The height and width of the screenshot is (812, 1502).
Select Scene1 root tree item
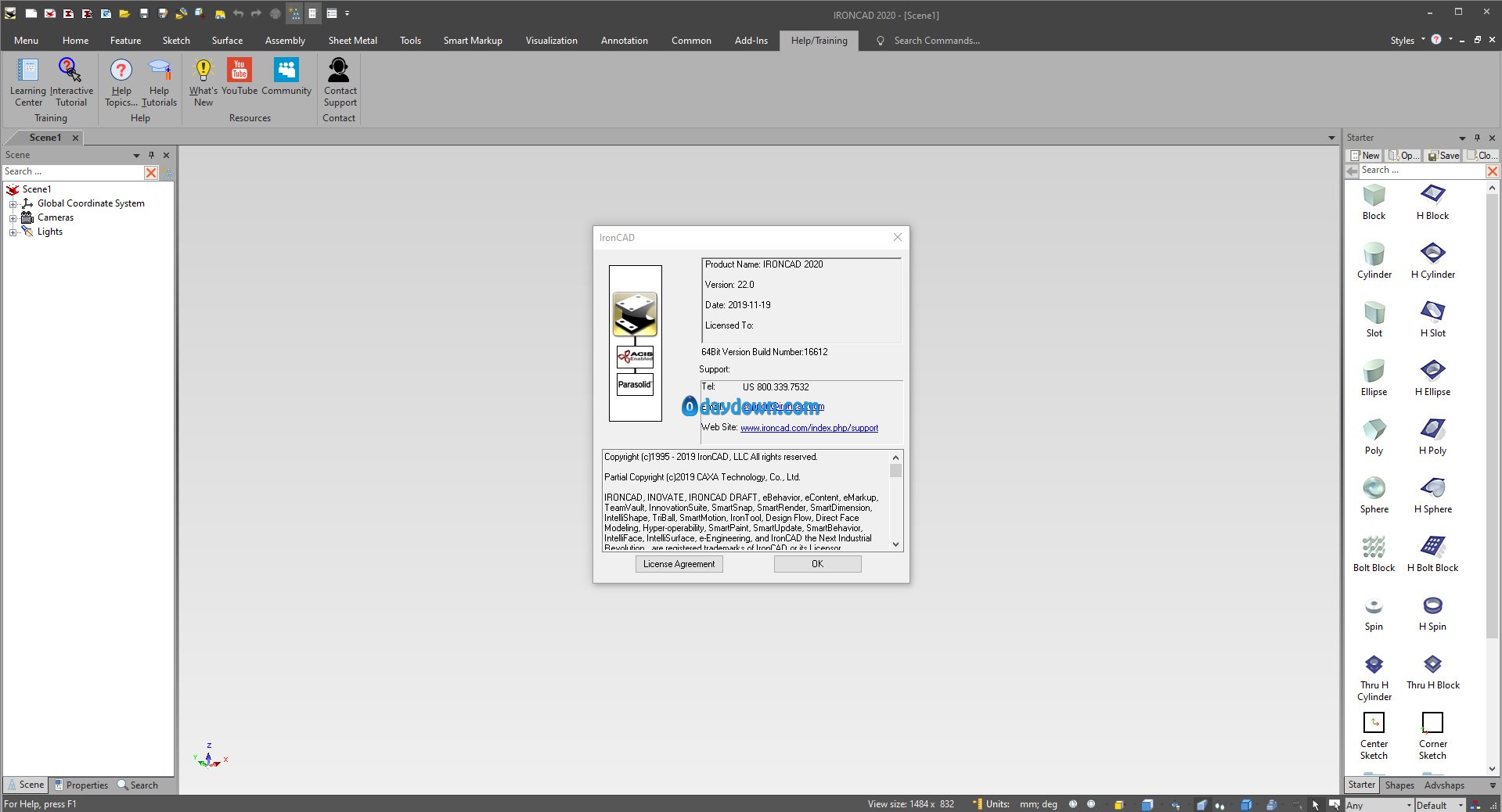point(36,189)
